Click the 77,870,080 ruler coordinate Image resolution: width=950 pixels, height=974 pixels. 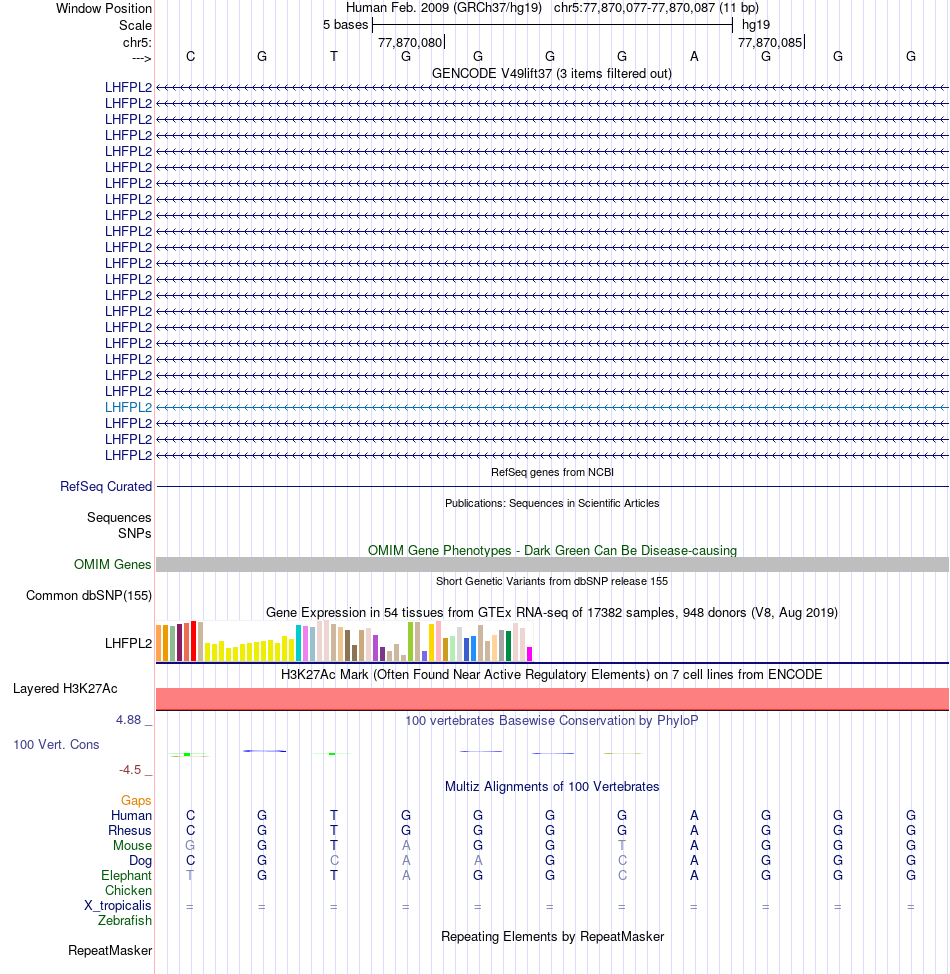pyautogui.click(x=410, y=42)
